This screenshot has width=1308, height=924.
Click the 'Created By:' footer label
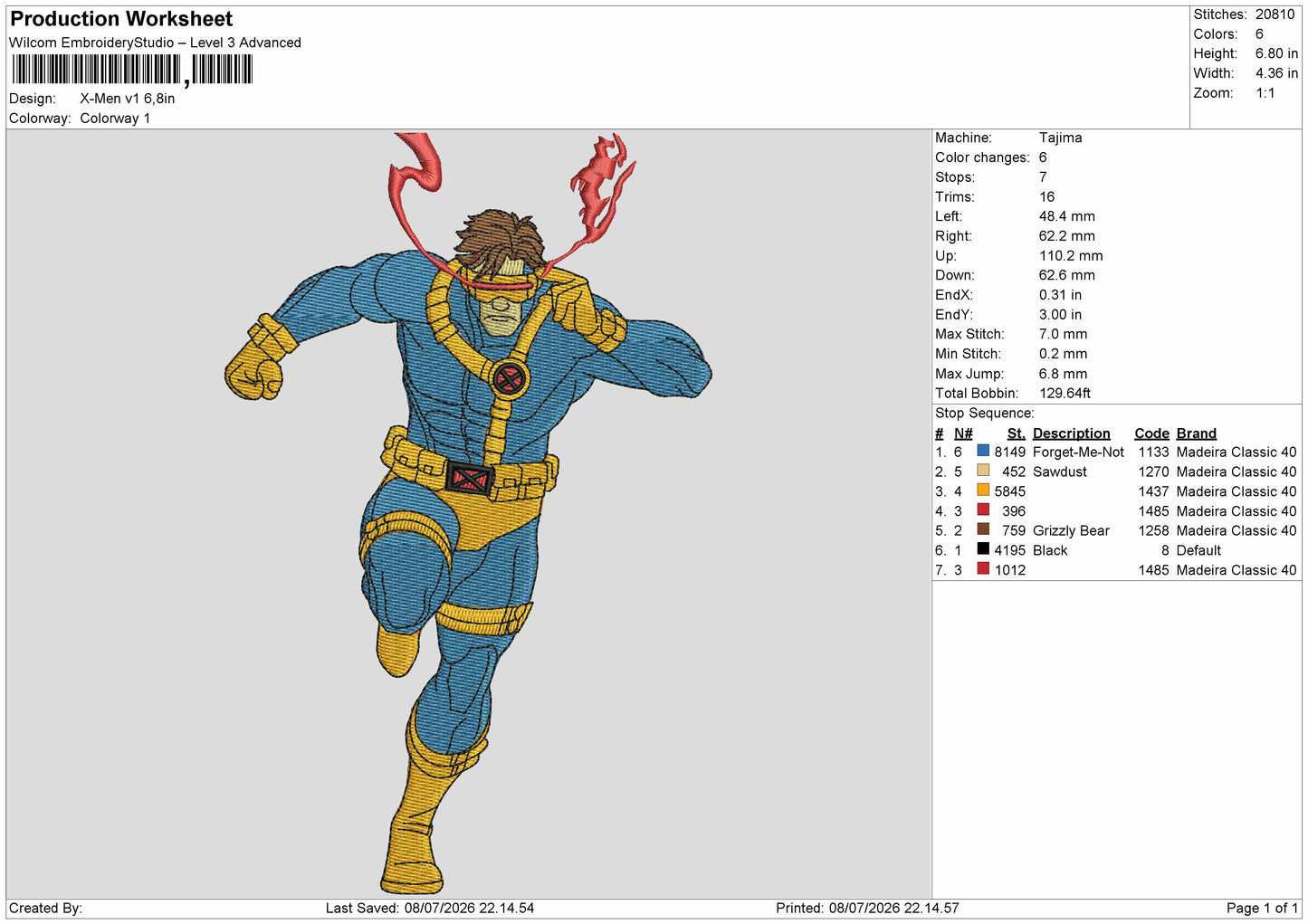point(45,909)
